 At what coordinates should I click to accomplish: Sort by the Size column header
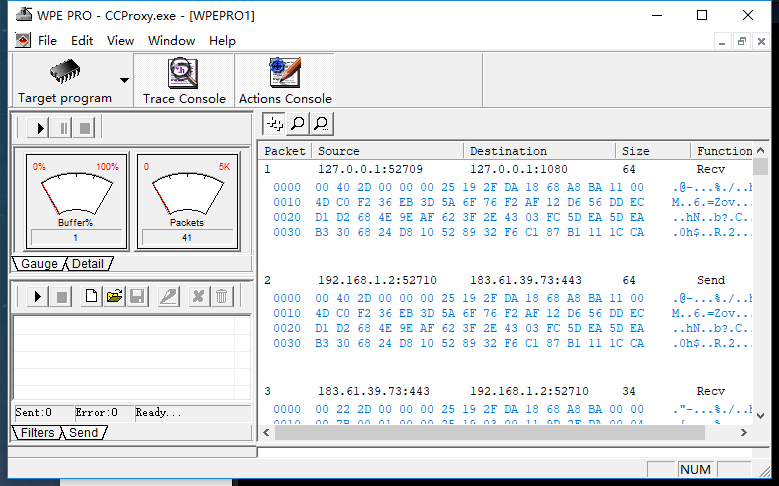(x=653, y=151)
